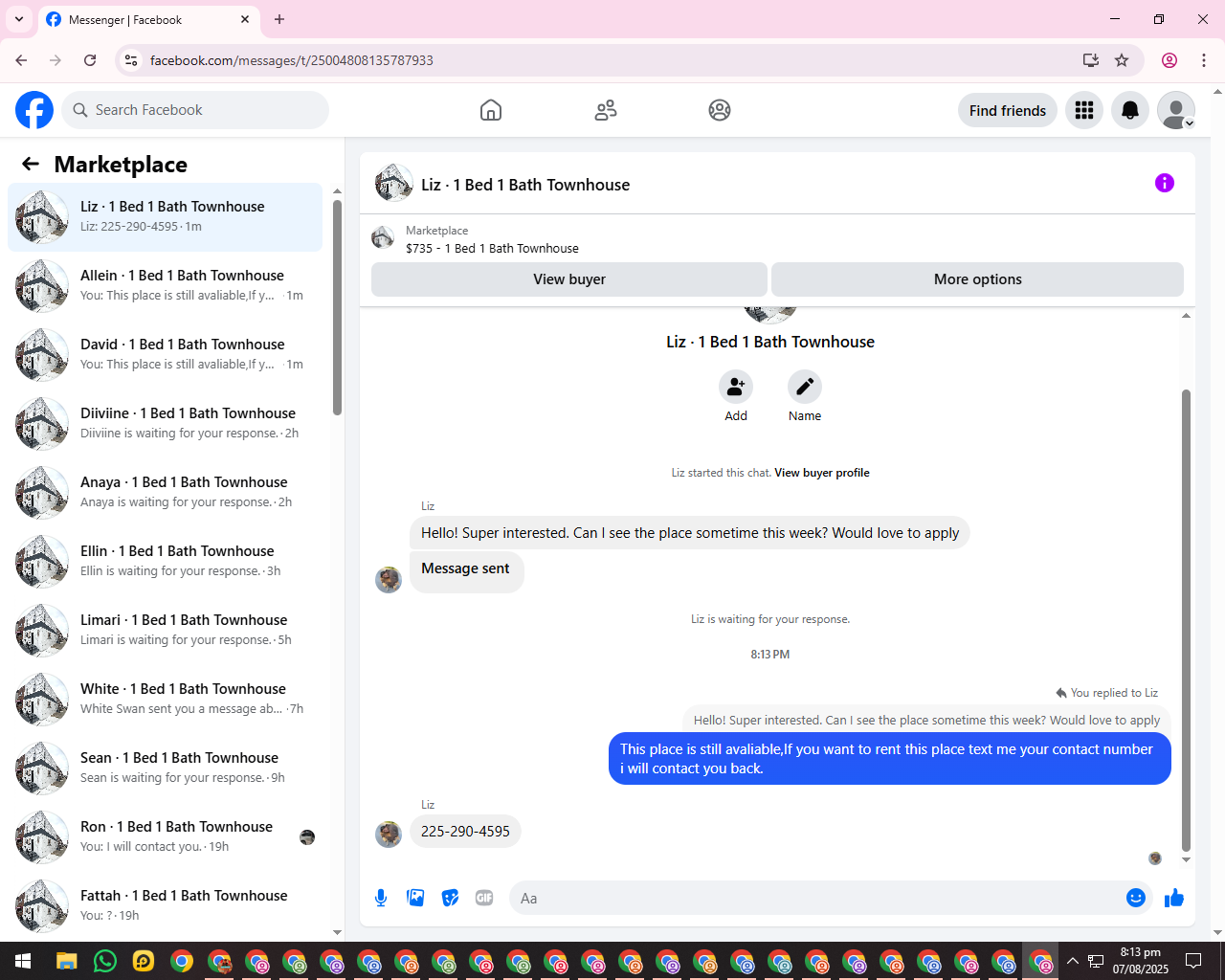Viewport: 1225px width, 980px height.
Task: Open the Windows notification center
Action: (1193, 961)
